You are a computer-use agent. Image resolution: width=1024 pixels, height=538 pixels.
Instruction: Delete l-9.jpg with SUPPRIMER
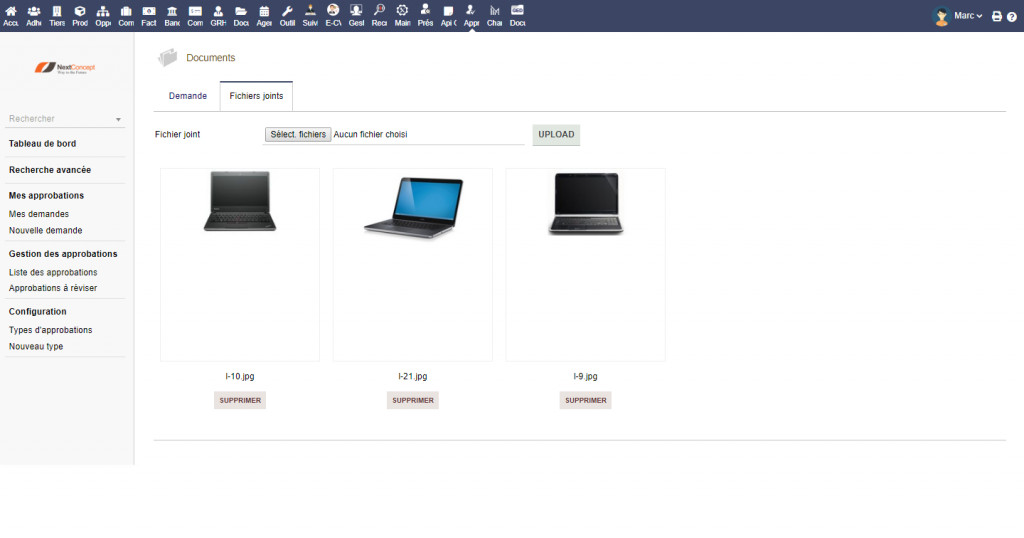tap(586, 400)
